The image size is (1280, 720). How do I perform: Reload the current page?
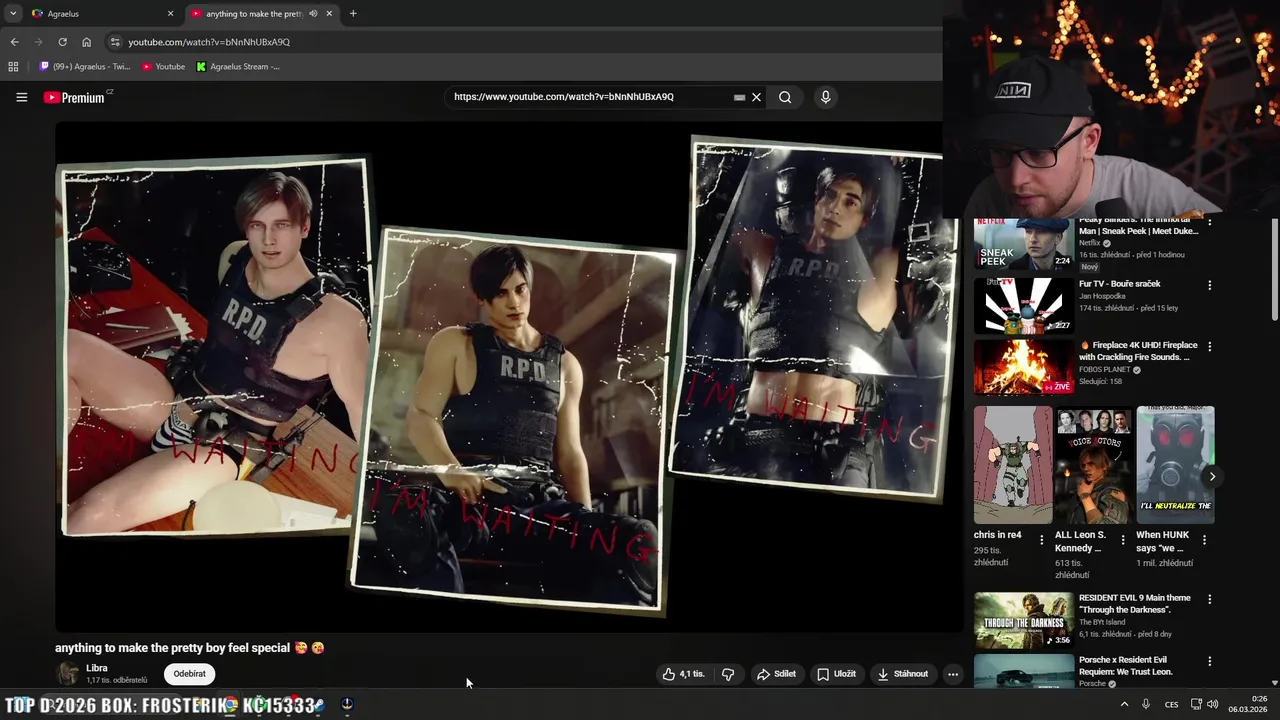pos(62,42)
